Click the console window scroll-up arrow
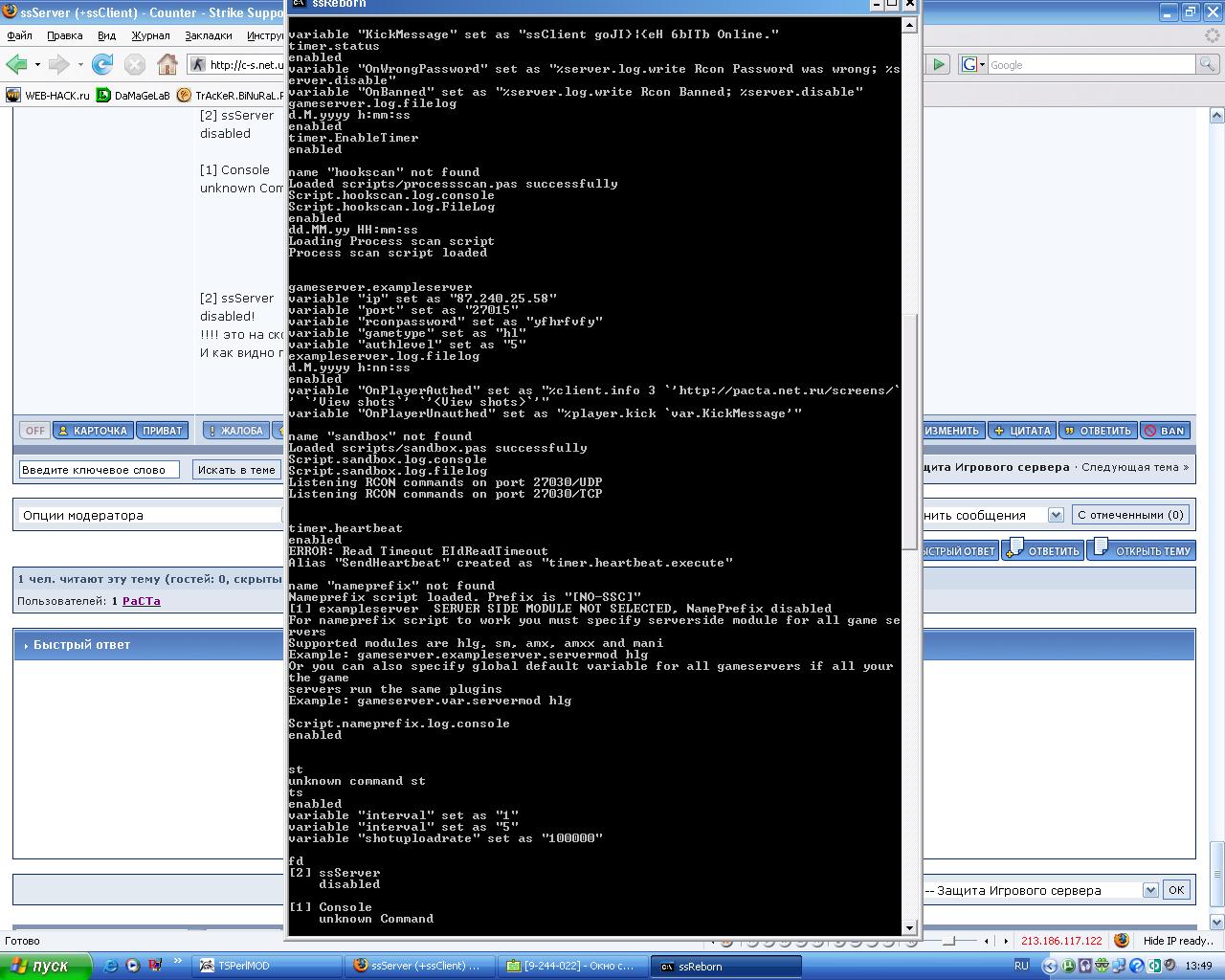1225x980 pixels. [x=909, y=26]
